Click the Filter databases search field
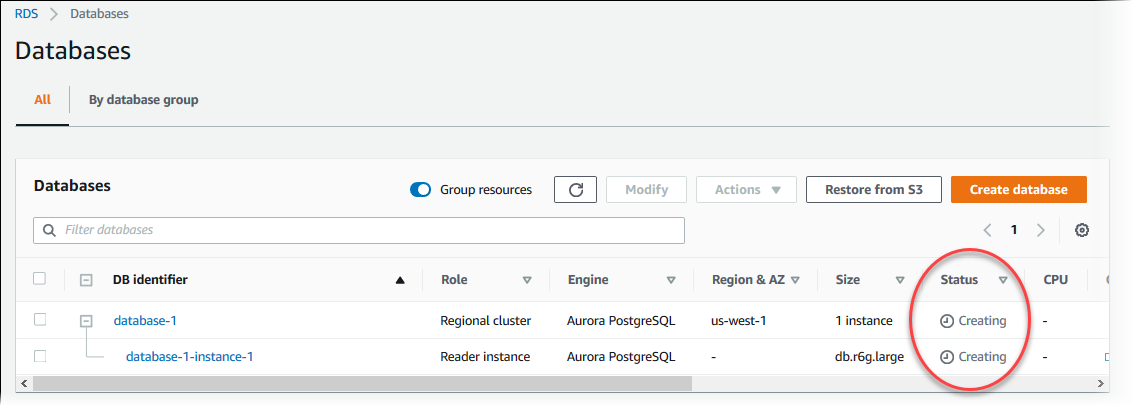The width and height of the screenshot is (1133, 406). 360,230
